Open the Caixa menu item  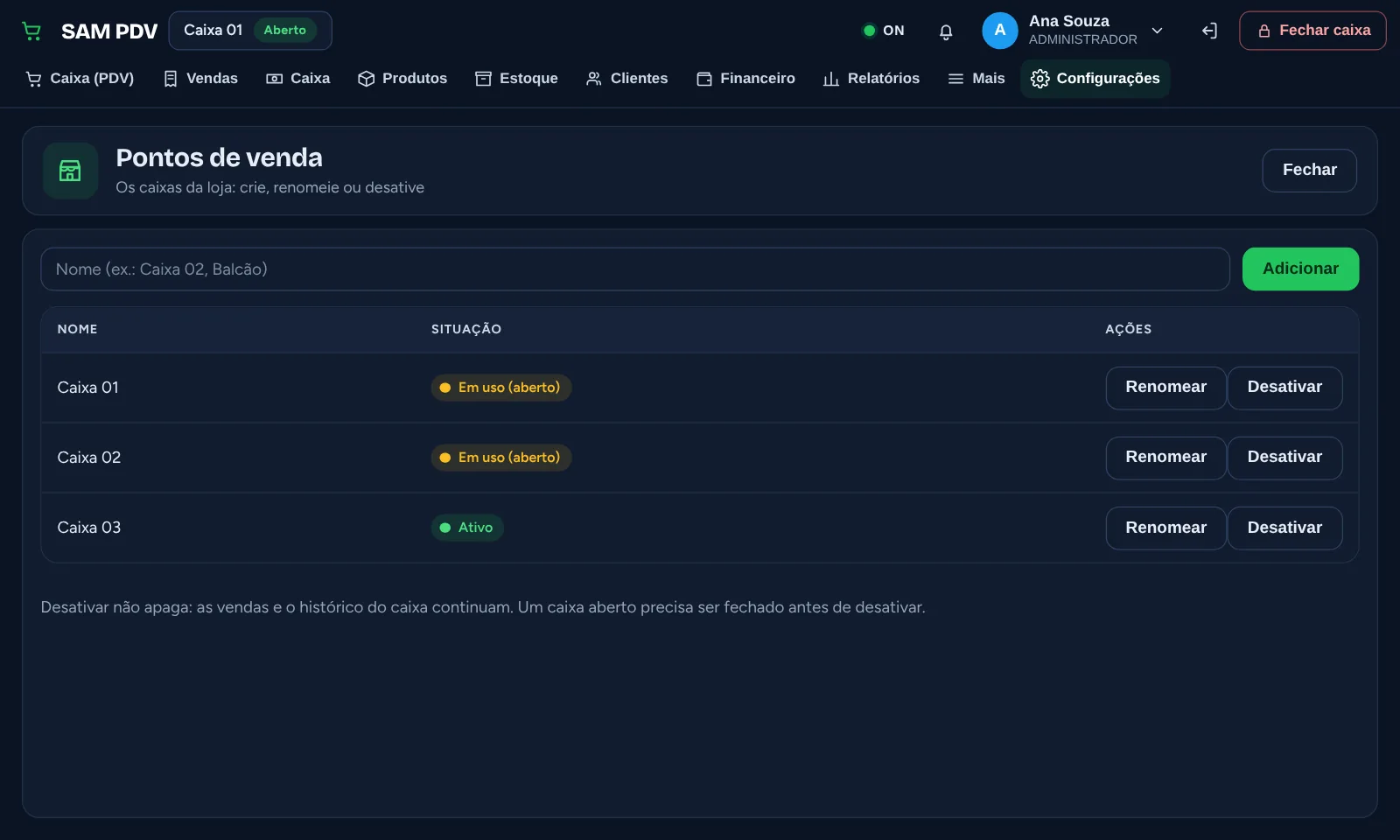tap(298, 79)
